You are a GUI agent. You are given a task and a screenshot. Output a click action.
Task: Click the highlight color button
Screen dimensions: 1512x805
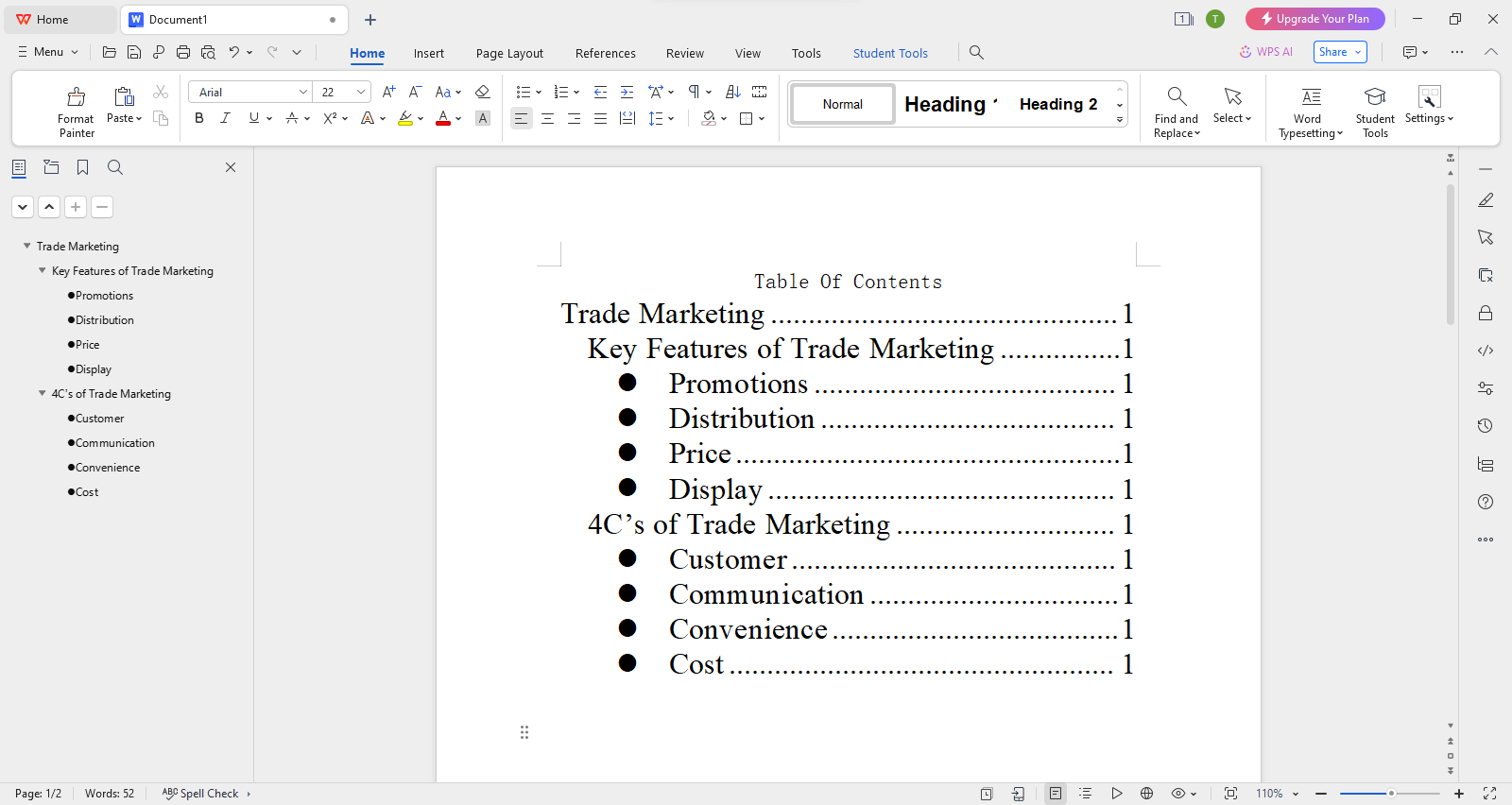[x=405, y=118]
